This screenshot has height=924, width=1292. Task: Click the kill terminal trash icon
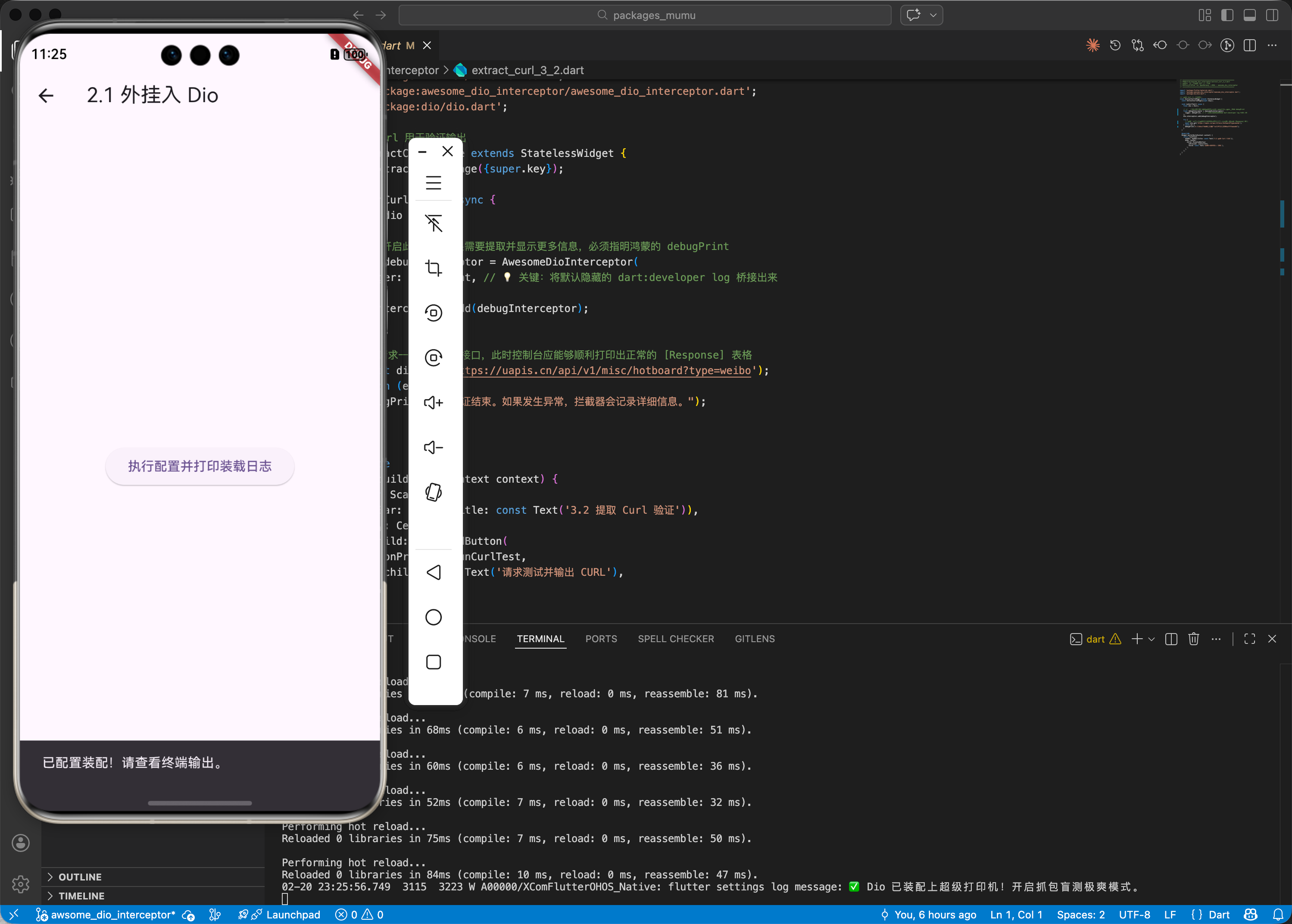[x=1194, y=639]
